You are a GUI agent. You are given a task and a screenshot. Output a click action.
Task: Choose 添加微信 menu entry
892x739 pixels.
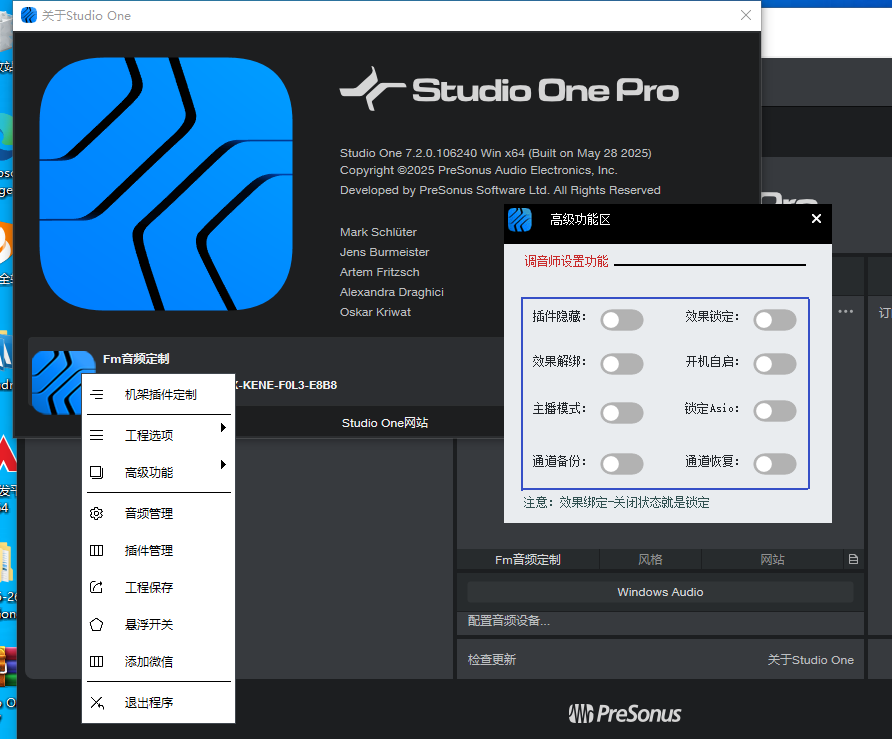click(x=159, y=661)
